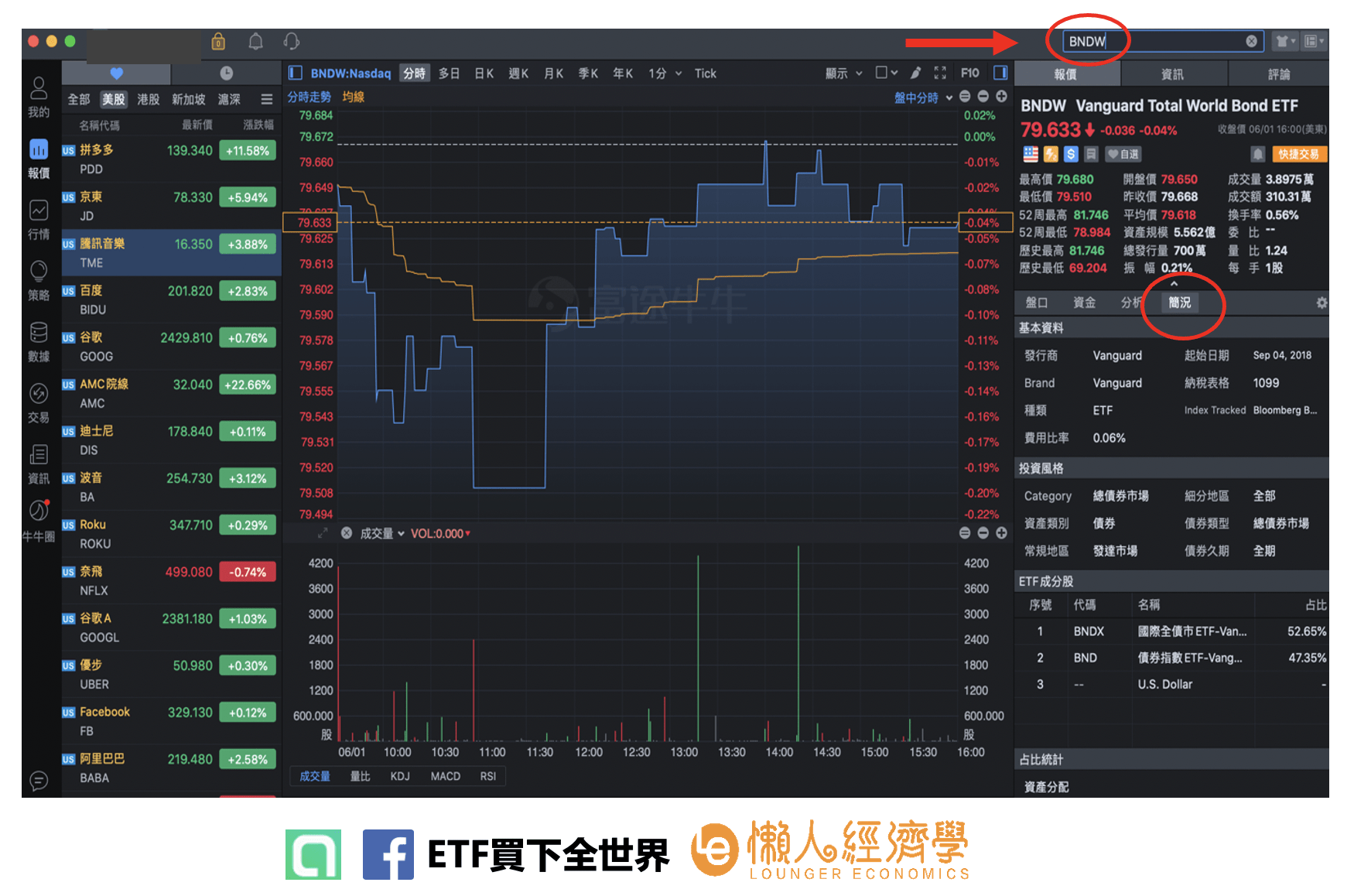1354x896 pixels.
Task: Toggle 分時走勢 line display
Action: point(309,97)
